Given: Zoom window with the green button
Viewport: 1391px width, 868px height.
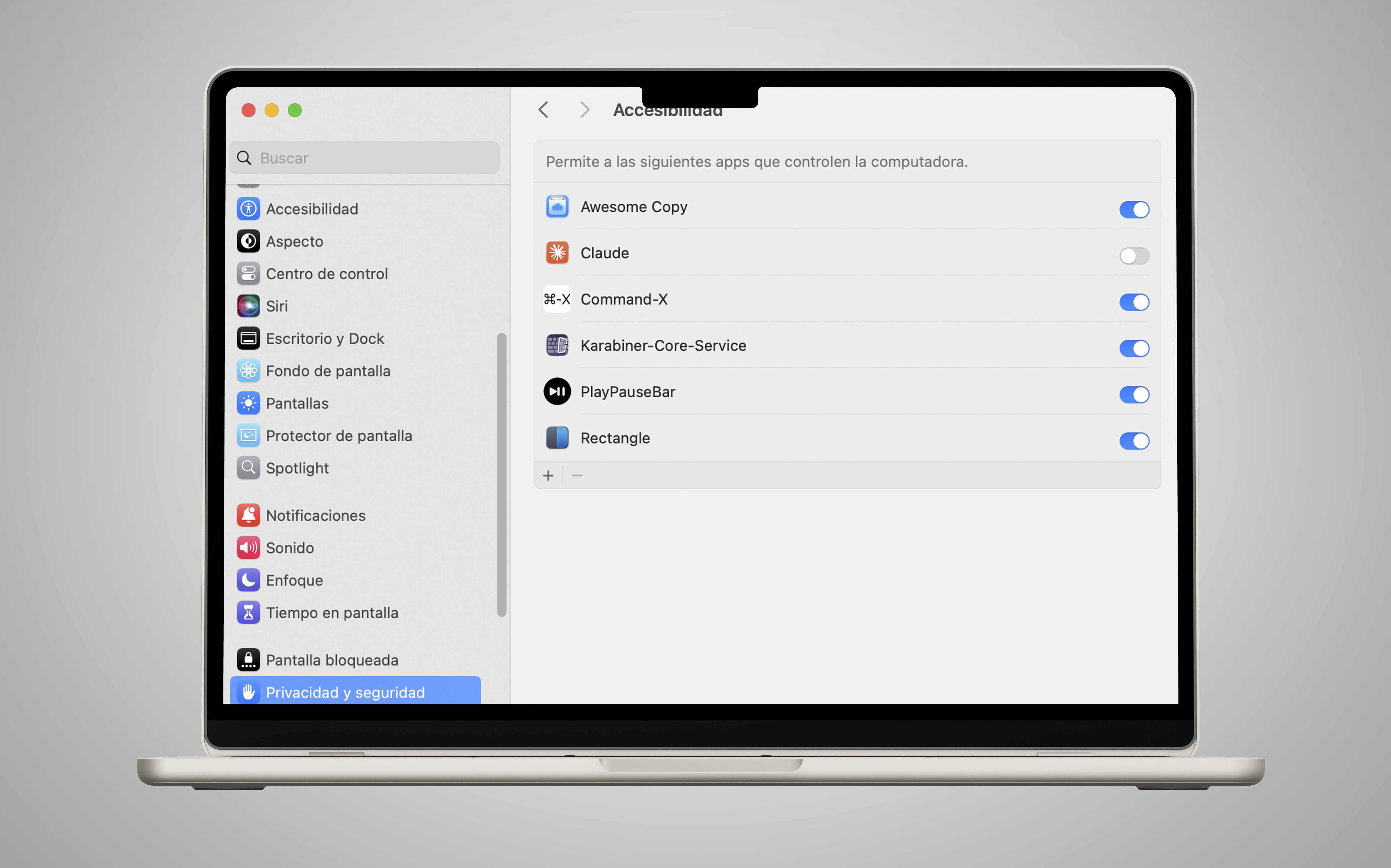Looking at the screenshot, I should [x=295, y=110].
